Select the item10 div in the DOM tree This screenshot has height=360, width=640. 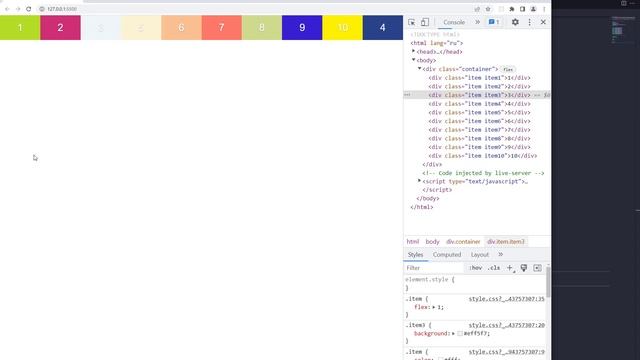pos(482,156)
